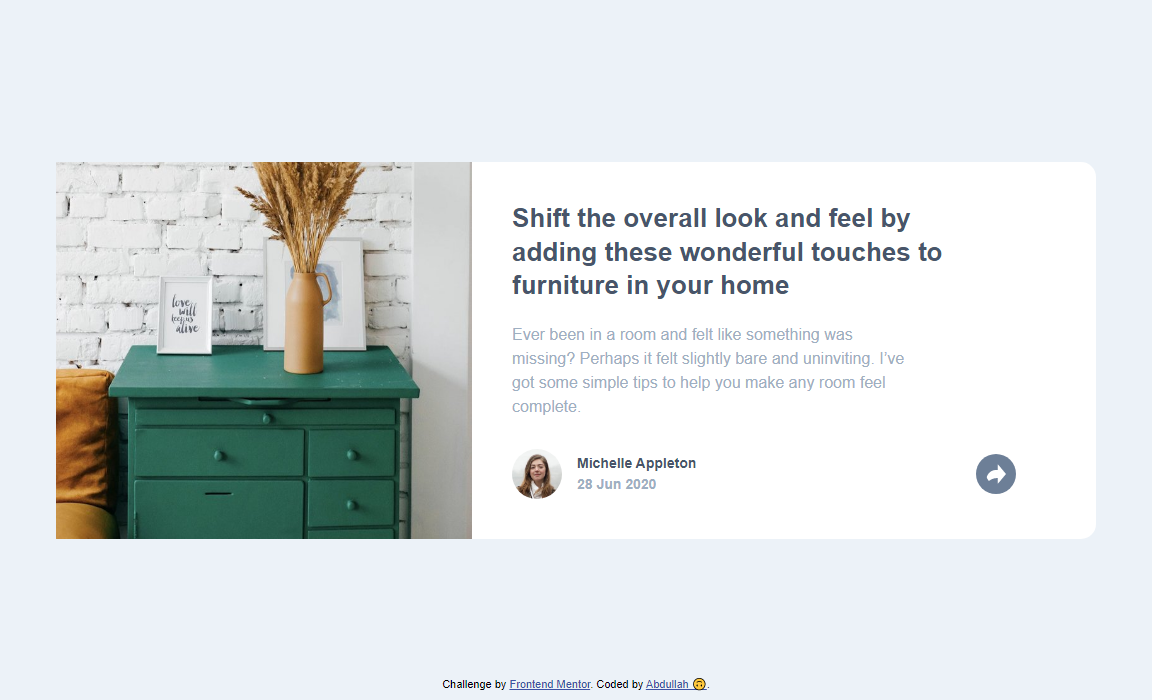This screenshot has width=1152, height=700.
Task: Click Michelle Appleton's avatar photo
Action: [x=537, y=474]
